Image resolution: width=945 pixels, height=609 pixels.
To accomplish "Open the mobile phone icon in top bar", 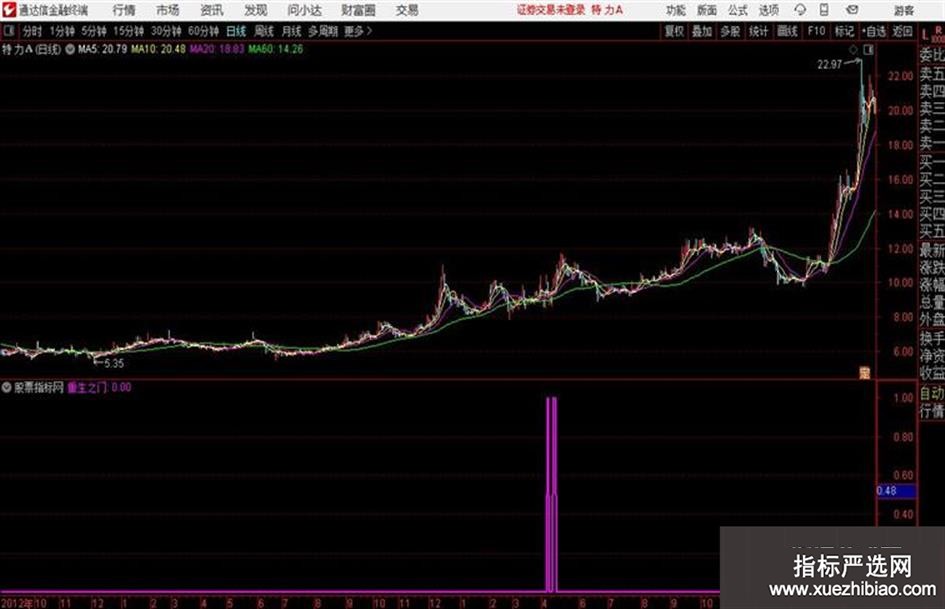I will point(824,10).
